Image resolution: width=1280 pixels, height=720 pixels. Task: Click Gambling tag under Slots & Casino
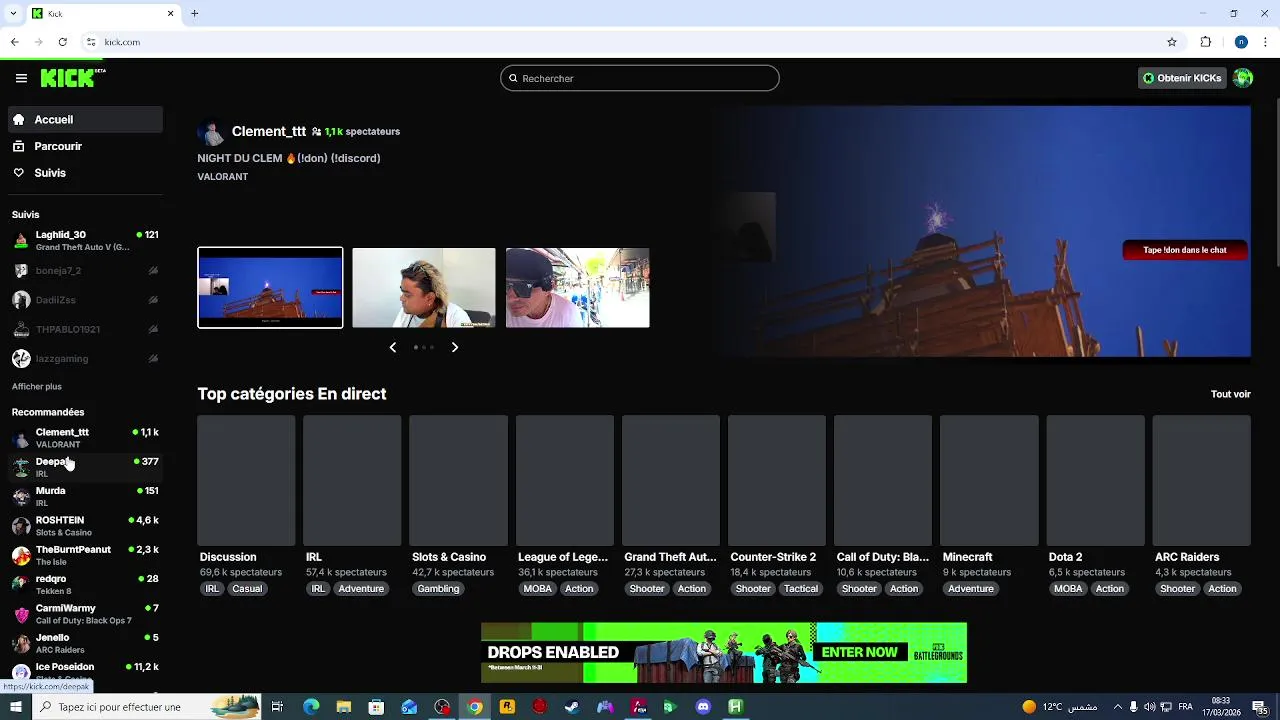(438, 589)
